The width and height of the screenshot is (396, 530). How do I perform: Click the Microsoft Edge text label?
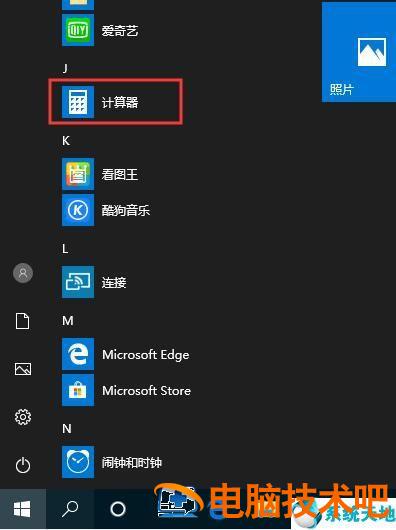pyautogui.click(x=146, y=355)
